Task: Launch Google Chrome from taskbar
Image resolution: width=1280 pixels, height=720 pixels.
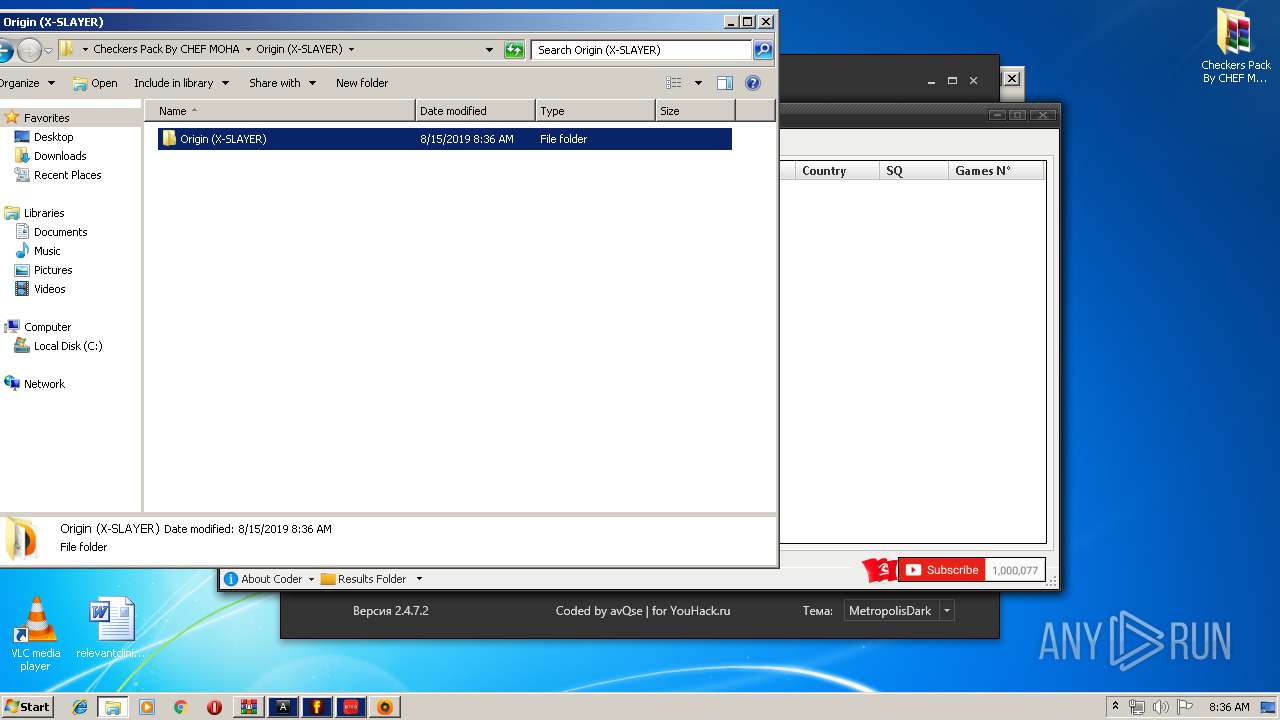Action: pos(180,707)
